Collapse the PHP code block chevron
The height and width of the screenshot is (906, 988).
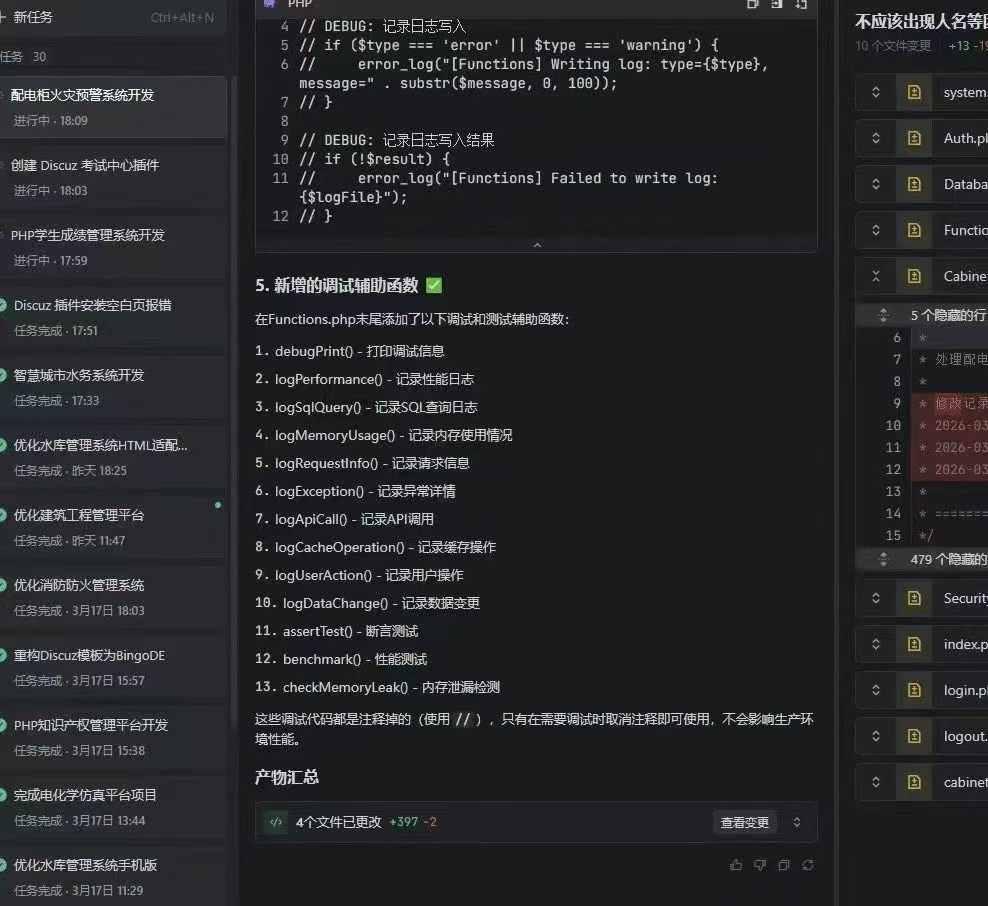coord(537,244)
